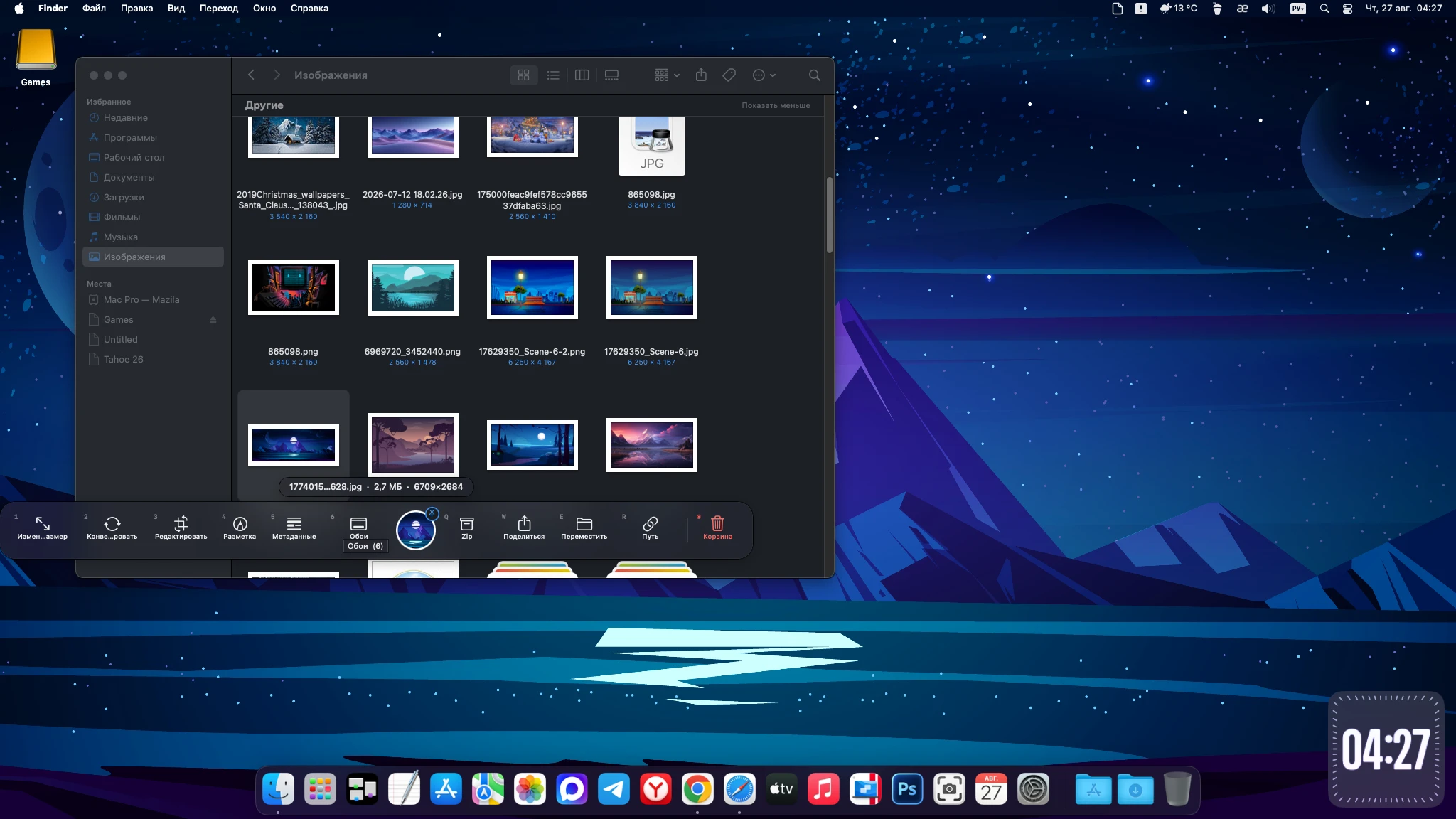Click the 865098.jpg file name
The image size is (1456, 819).
point(651,195)
